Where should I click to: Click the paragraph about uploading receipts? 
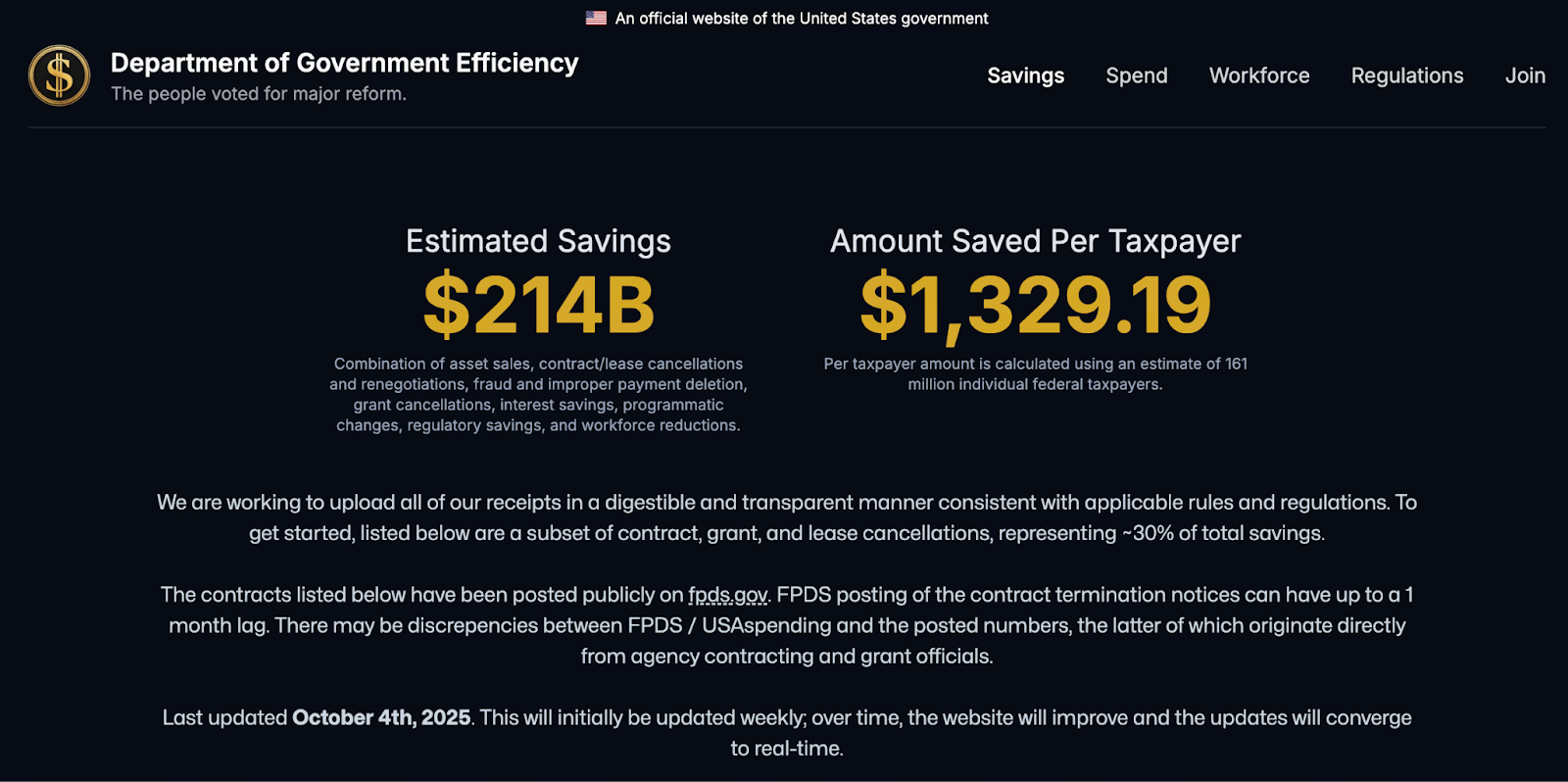pos(786,517)
